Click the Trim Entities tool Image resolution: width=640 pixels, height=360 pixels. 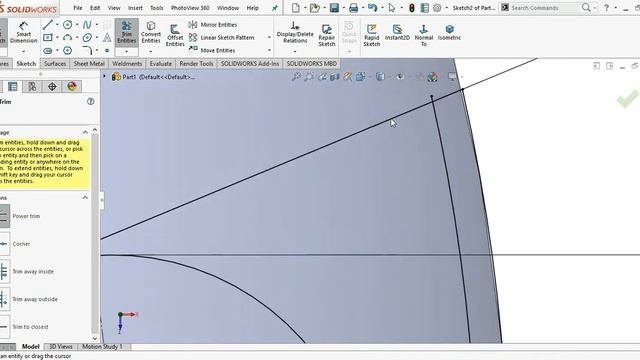(x=127, y=32)
